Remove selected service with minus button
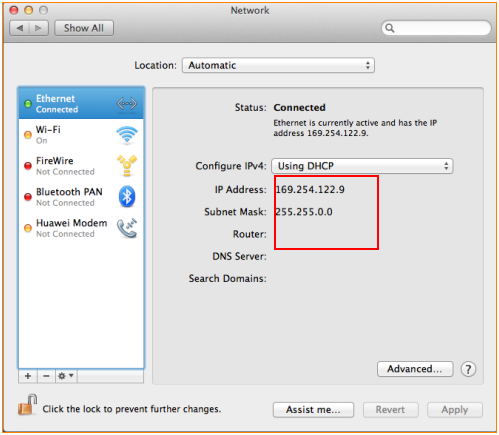 click(46, 376)
